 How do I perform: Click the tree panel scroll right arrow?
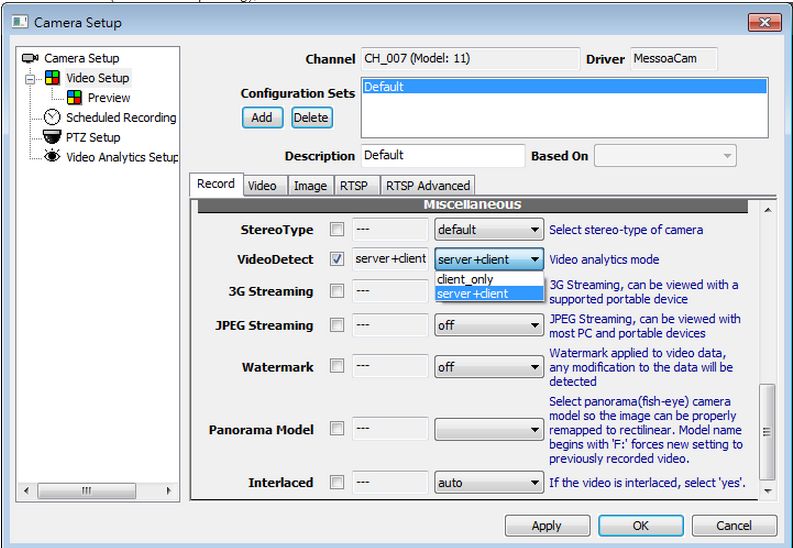coord(169,491)
